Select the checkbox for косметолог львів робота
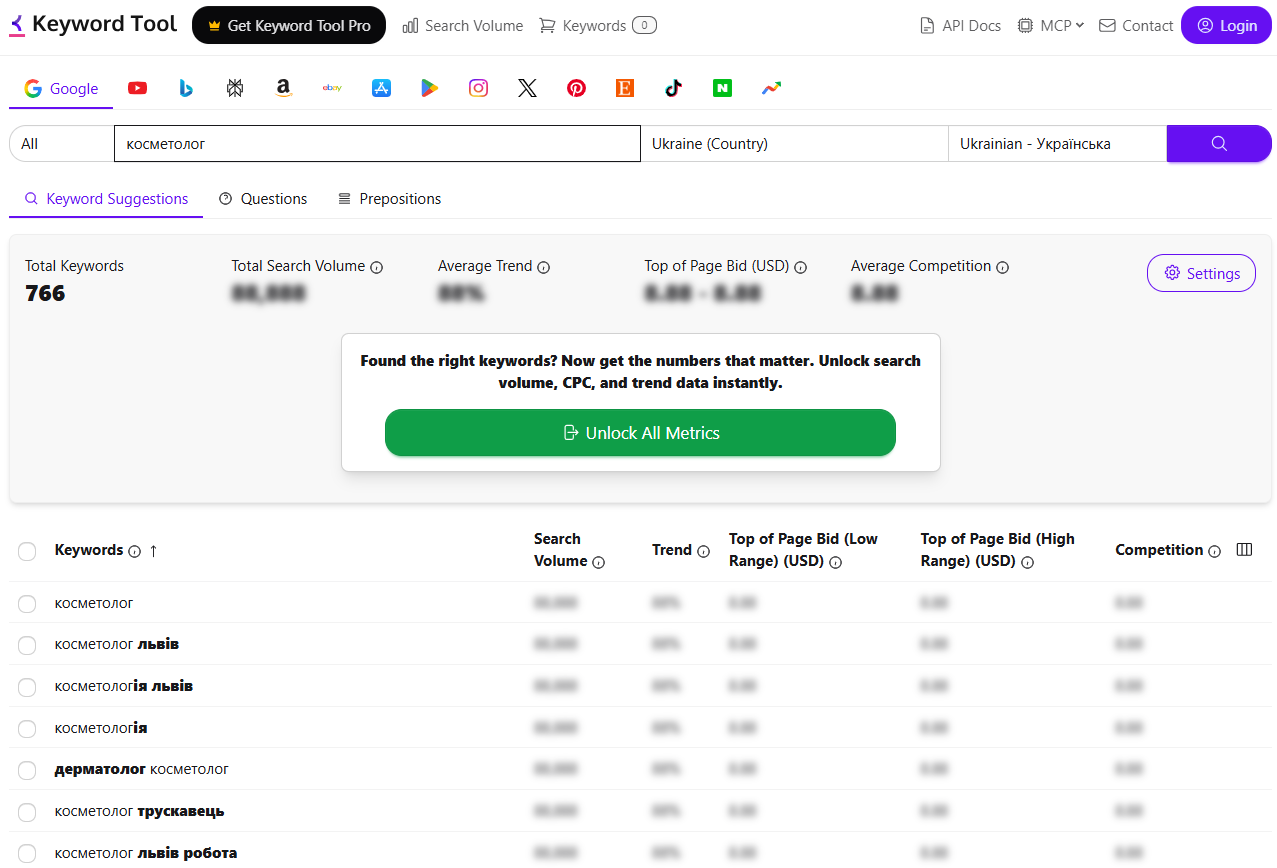Image resolution: width=1277 pixels, height=868 pixels. coord(27,854)
